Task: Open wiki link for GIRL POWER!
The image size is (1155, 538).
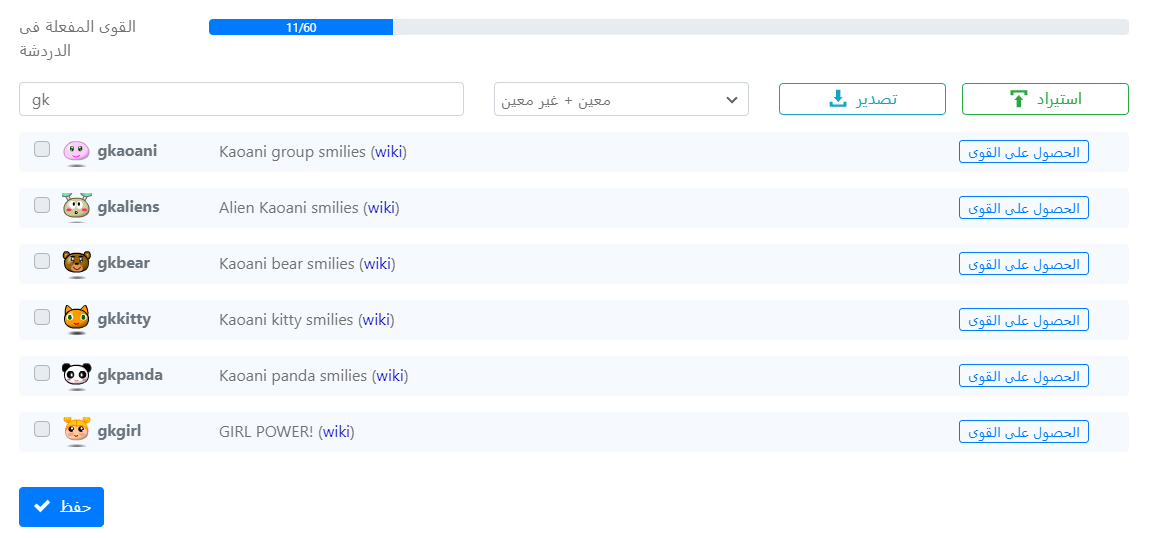Action: [x=337, y=432]
